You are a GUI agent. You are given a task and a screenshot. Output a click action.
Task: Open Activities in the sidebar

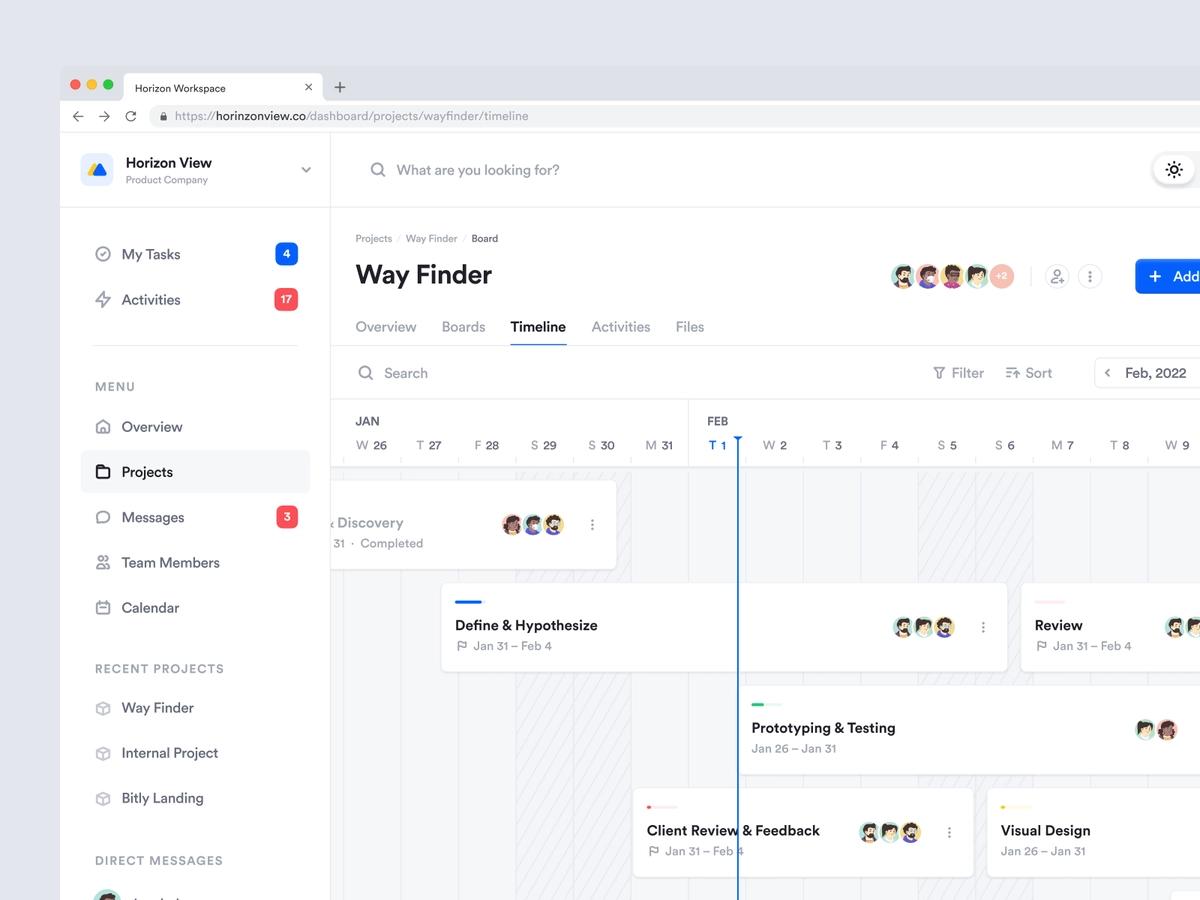tap(151, 299)
